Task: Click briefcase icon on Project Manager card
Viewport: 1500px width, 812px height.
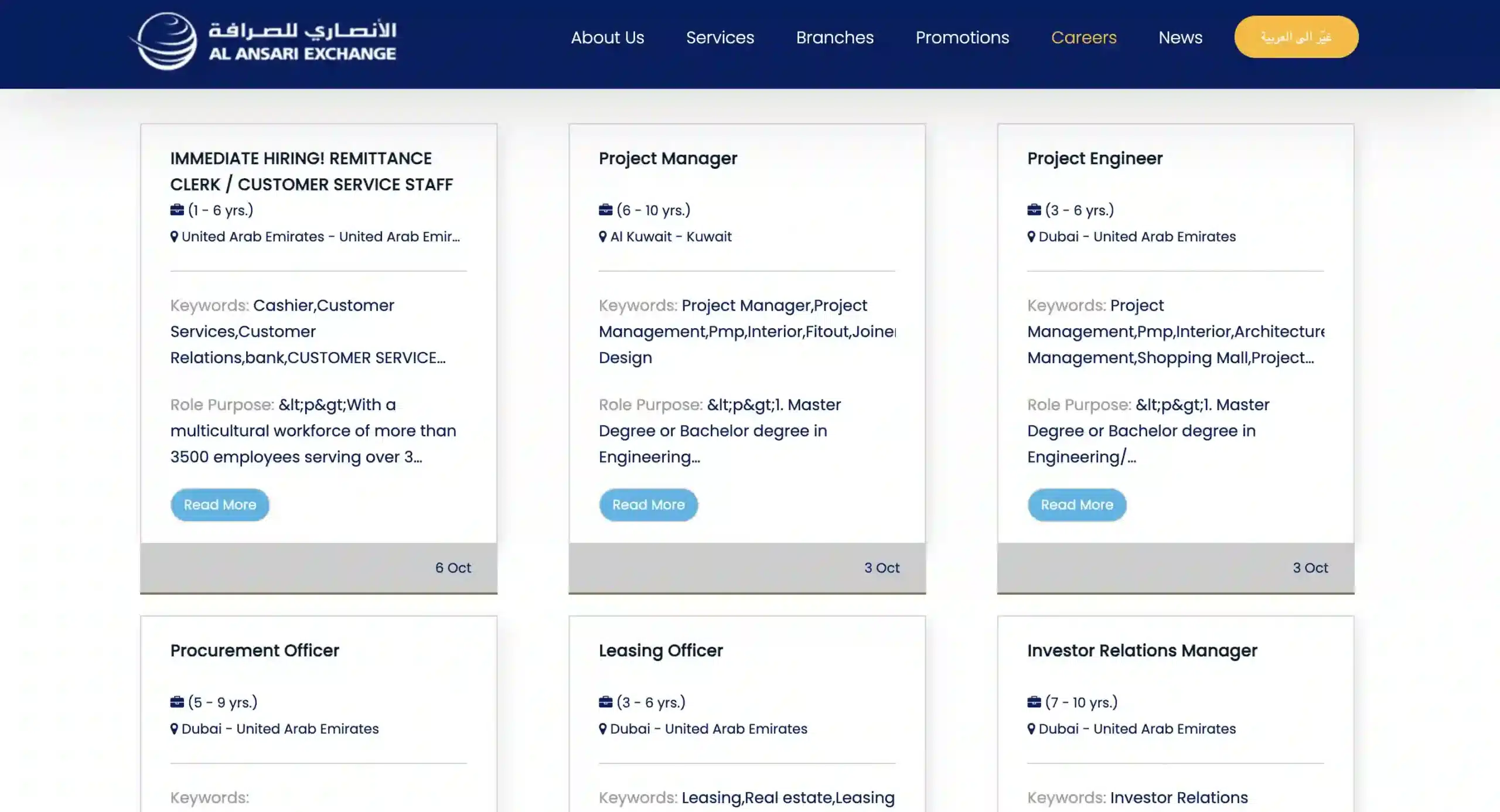Action: pos(605,210)
